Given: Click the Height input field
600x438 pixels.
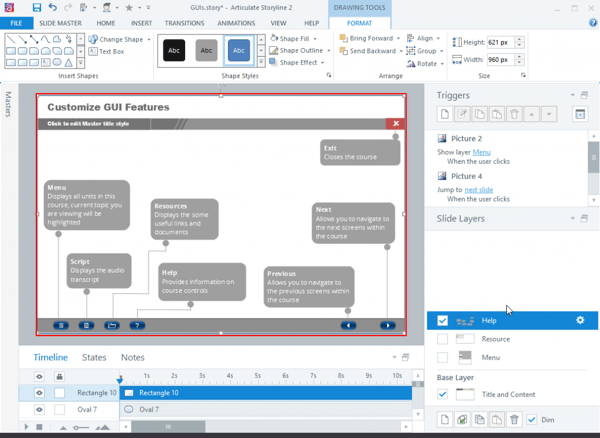Looking at the screenshot, I should (x=501, y=42).
